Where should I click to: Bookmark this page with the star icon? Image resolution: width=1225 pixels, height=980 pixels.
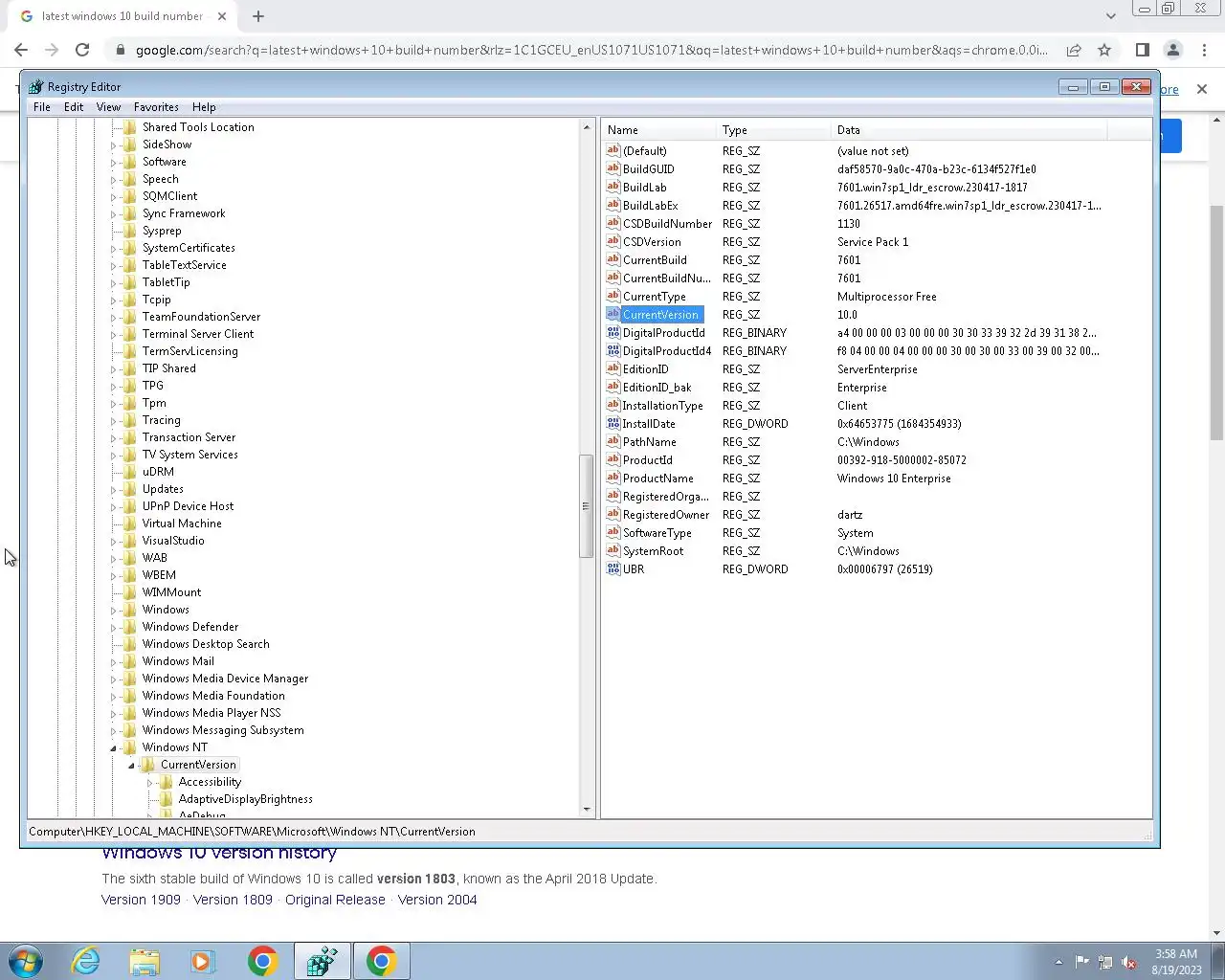coord(1104,50)
